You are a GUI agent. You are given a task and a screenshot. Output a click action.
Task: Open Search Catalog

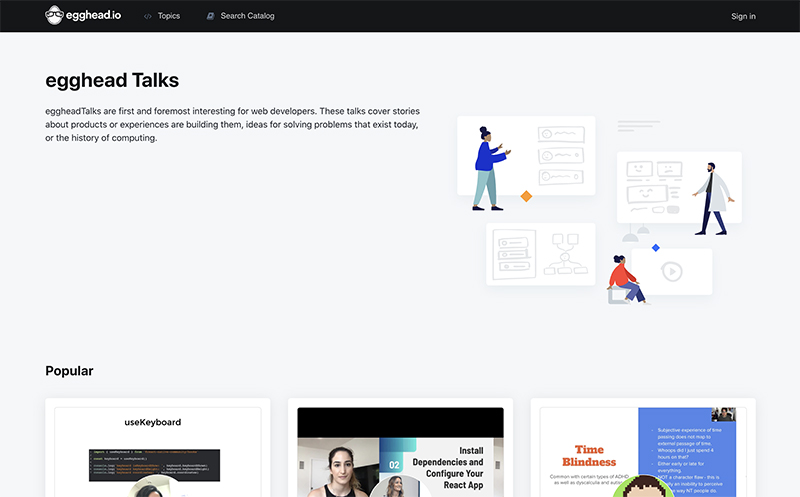pyautogui.click(x=247, y=16)
